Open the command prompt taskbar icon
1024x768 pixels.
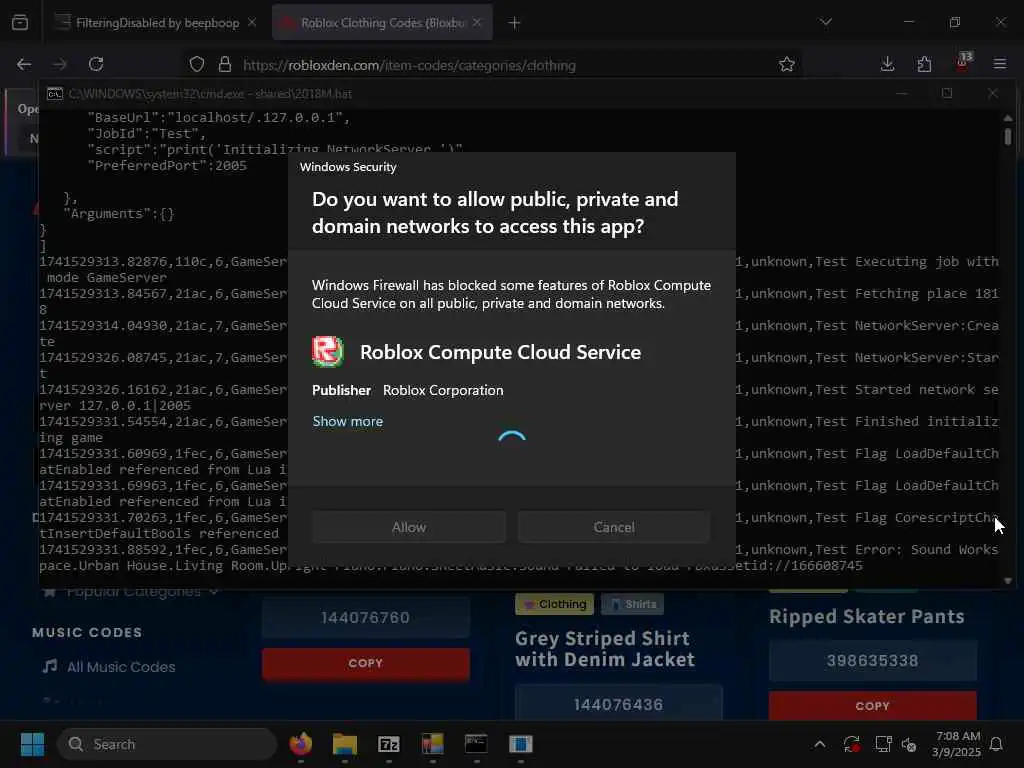coord(476,744)
